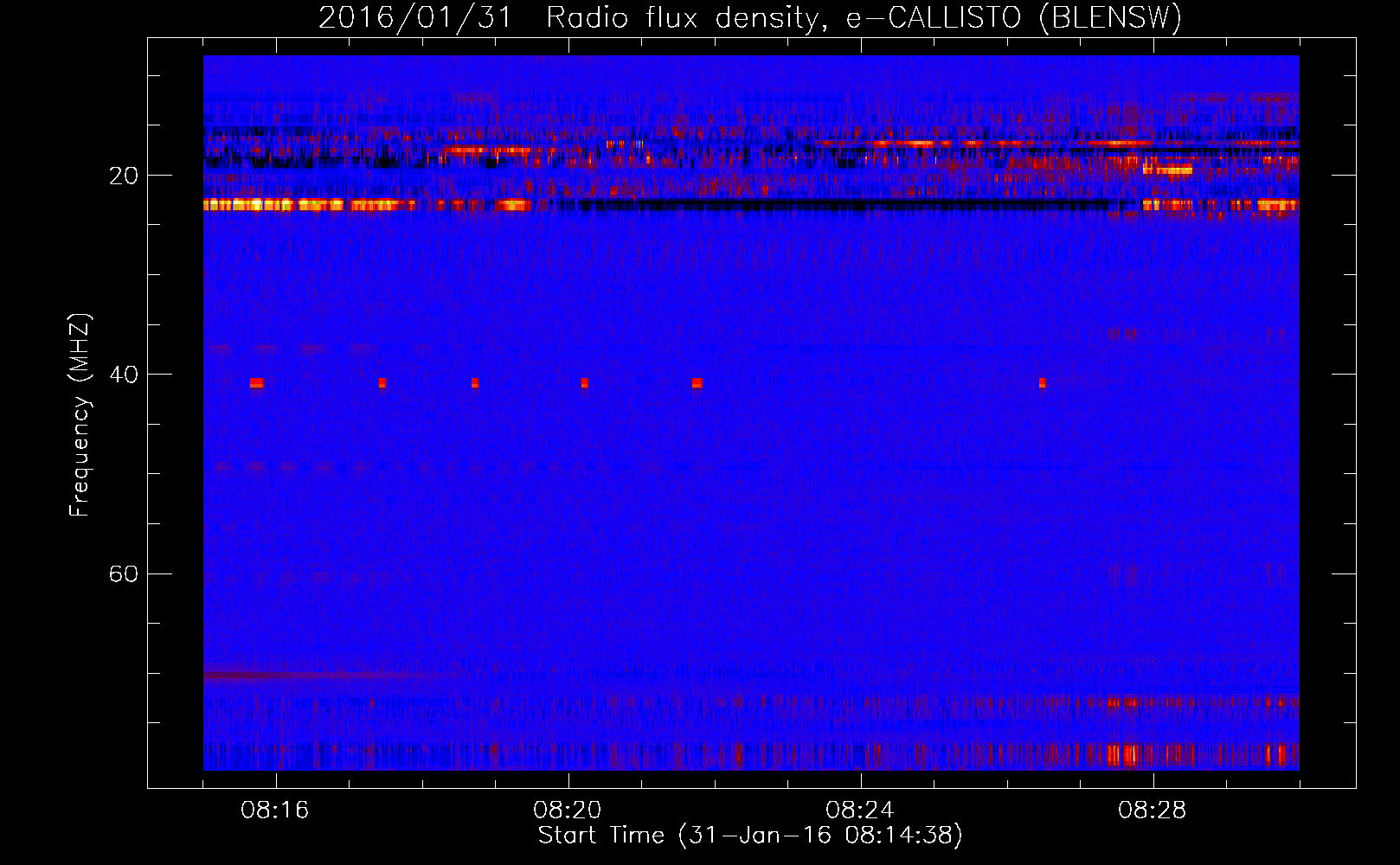Screen dimensions: 1400x865
Task: Click the 08:20 time tick label
Action: (568, 811)
